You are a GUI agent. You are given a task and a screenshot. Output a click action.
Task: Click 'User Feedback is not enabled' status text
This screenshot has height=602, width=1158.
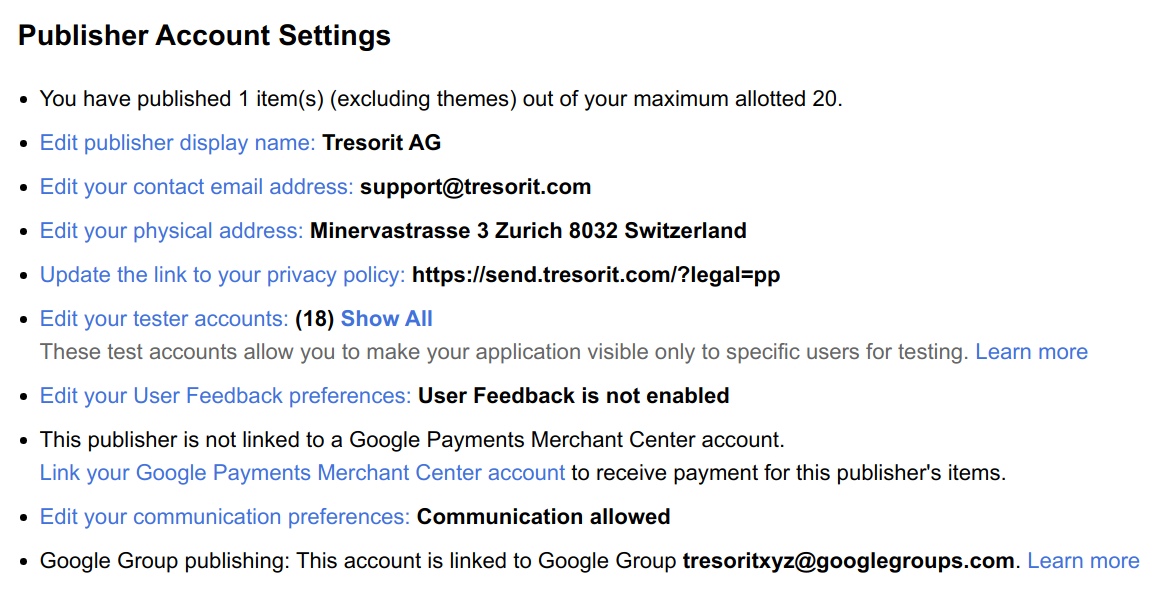pos(573,396)
